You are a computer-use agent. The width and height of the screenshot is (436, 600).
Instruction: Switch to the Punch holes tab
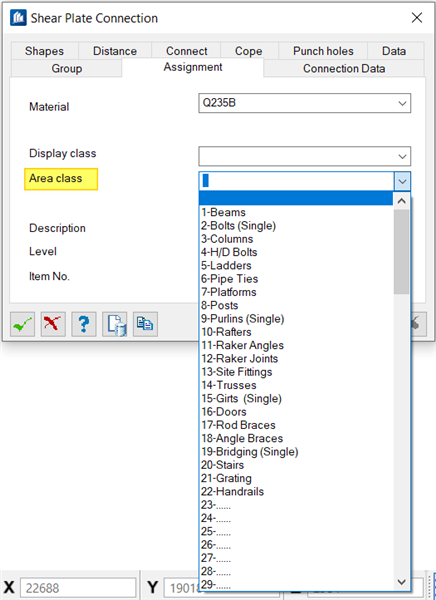323,51
